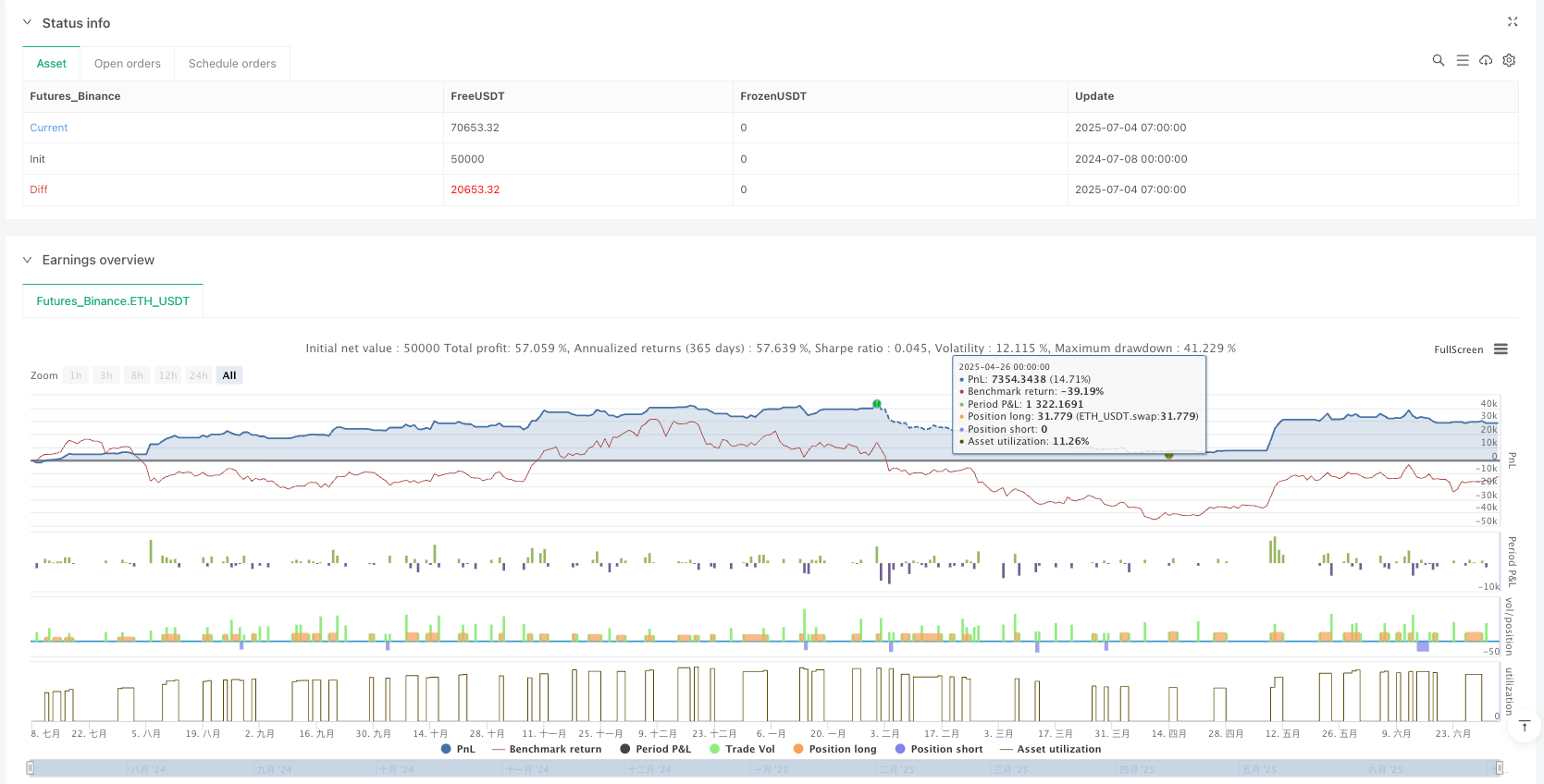
Task: Open the chart context menu icon
Action: point(1501,349)
